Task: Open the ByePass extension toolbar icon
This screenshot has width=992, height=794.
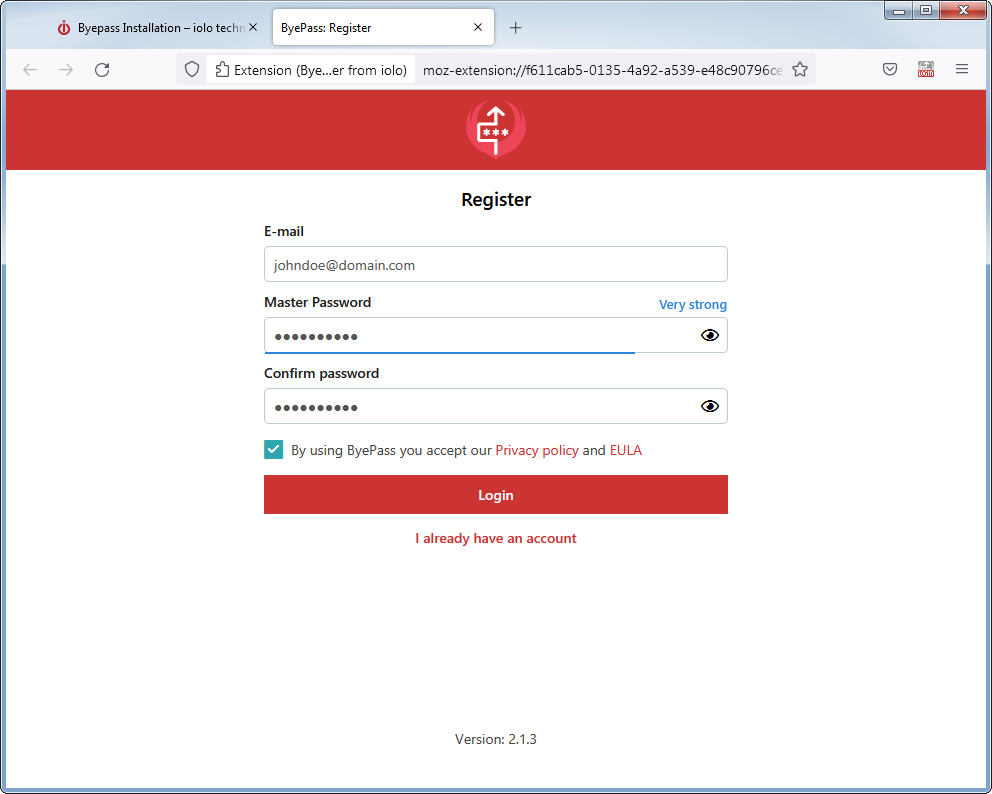Action: pyautogui.click(x=926, y=69)
